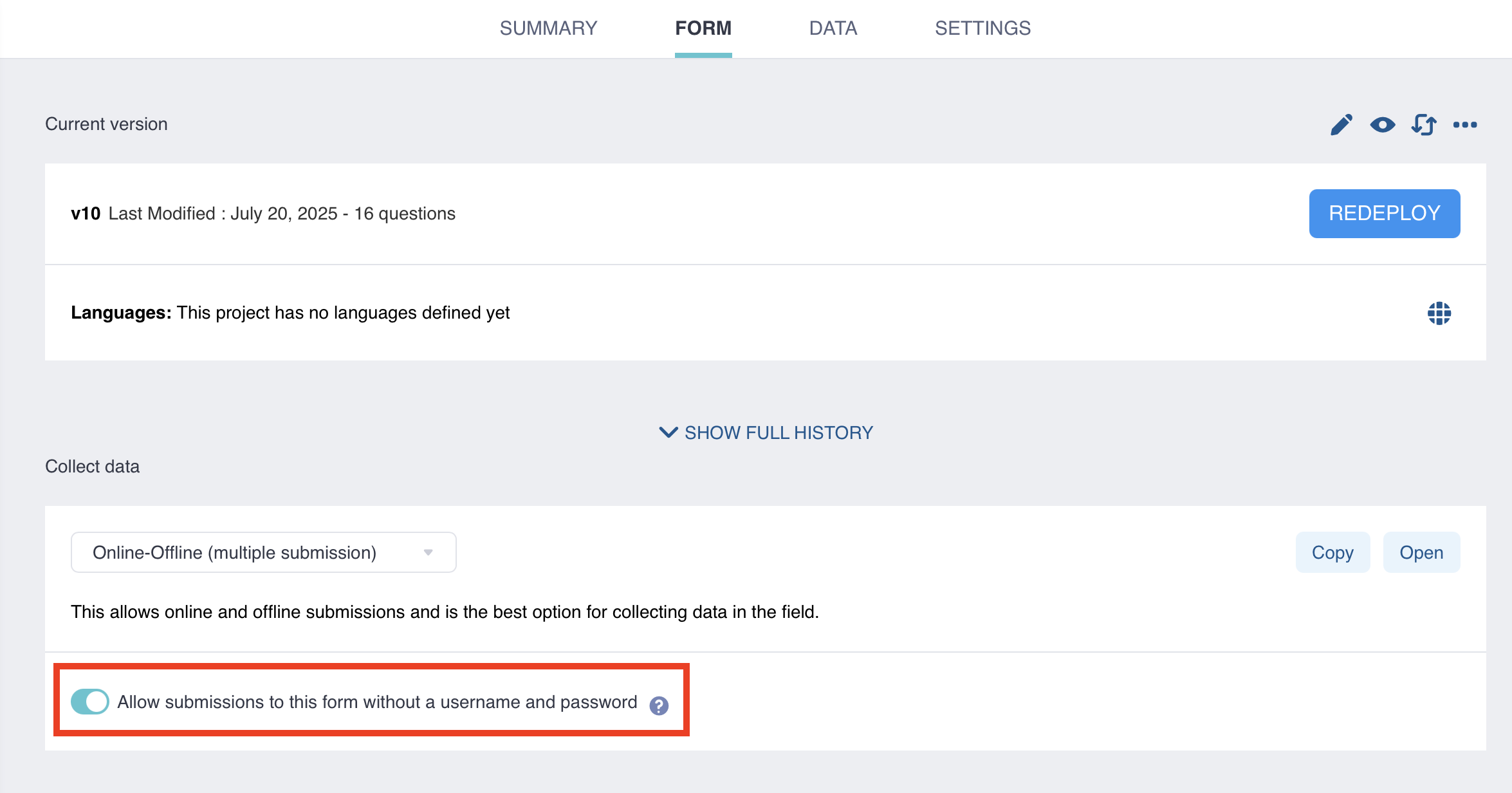Click the v10 version label
This screenshot has height=793, width=1512.
coord(86,214)
